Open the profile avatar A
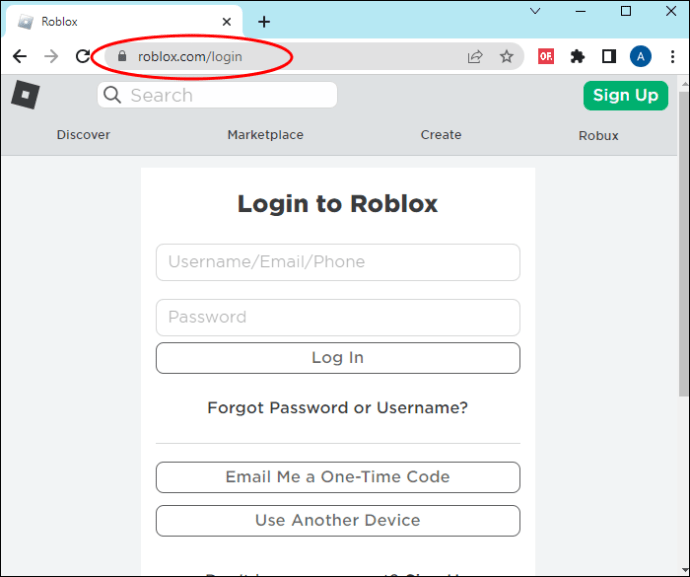Viewport: 690px width, 577px height. 640,56
